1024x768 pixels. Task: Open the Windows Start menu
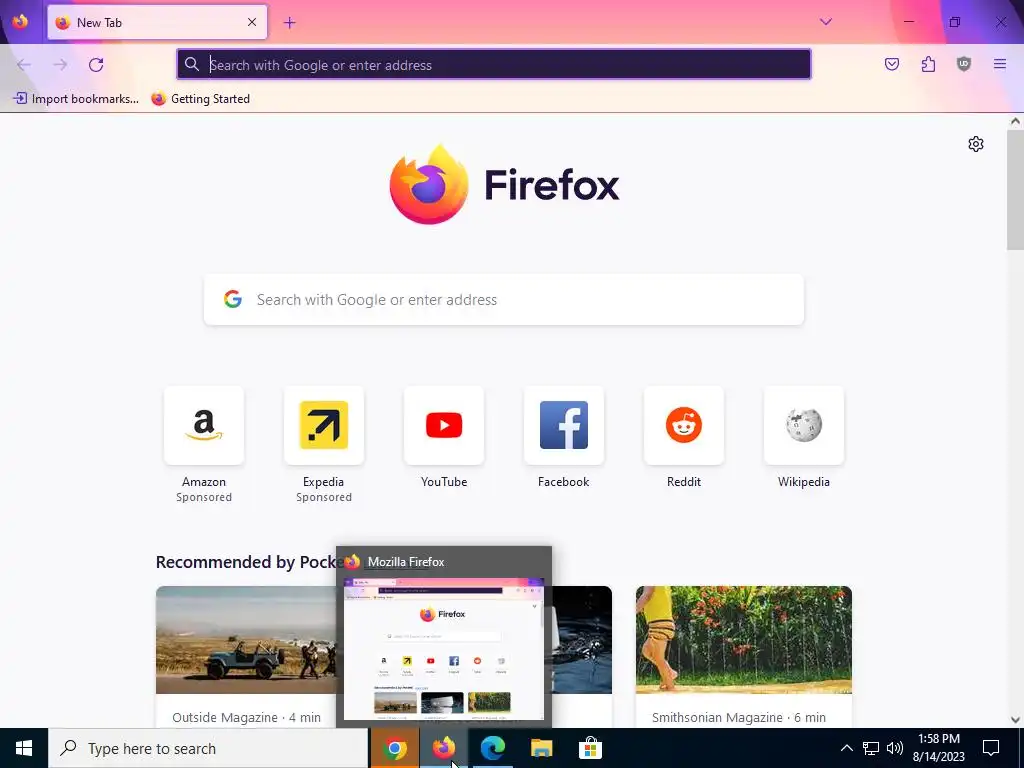[24, 748]
